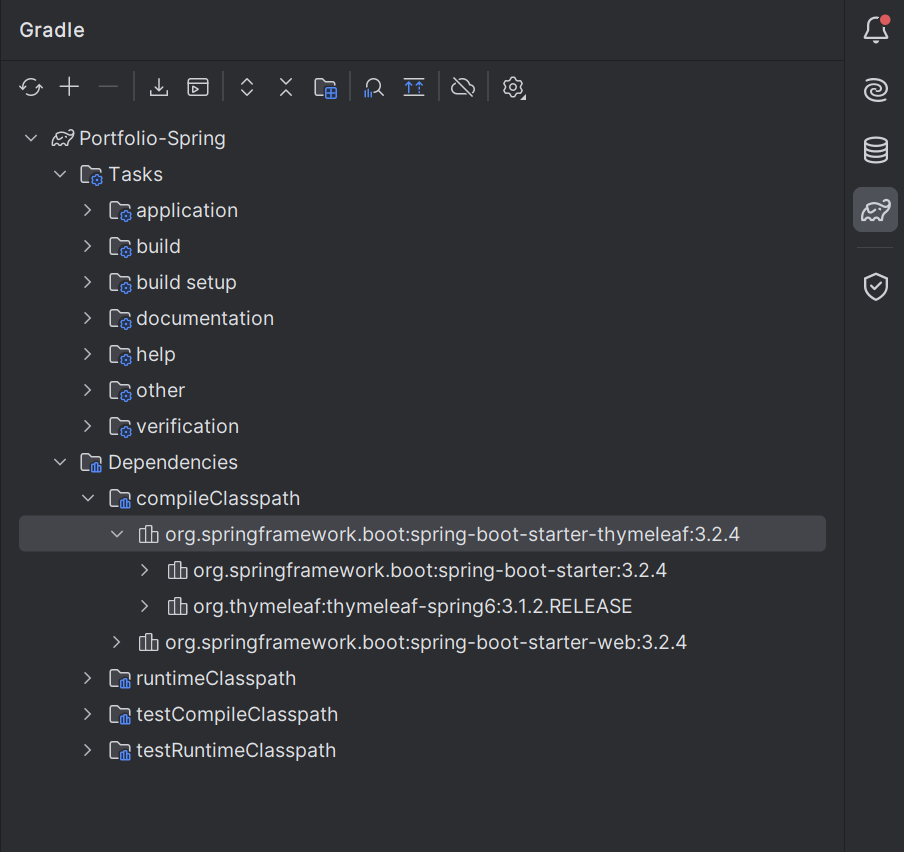The image size is (904, 852).
Task: Expand spring-boot-starter:3.2.4 dependency chevron
Action: coord(145,570)
